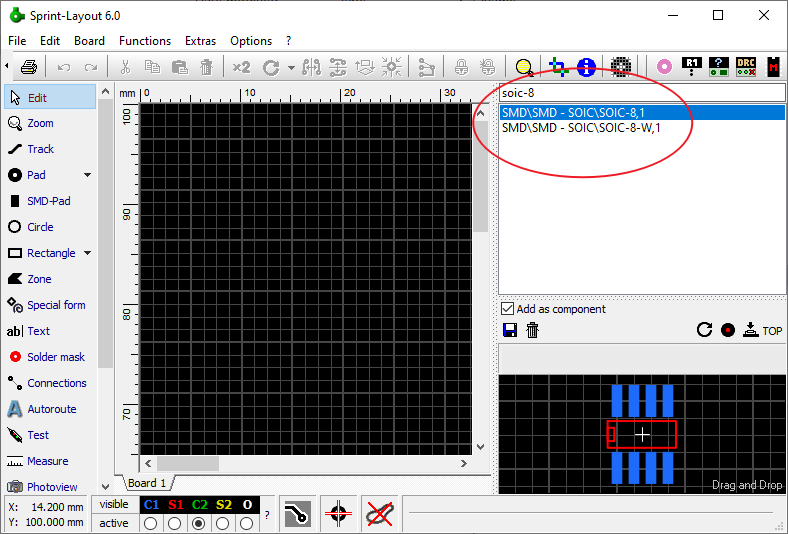Click the Print icon in the toolbar

pos(29,67)
